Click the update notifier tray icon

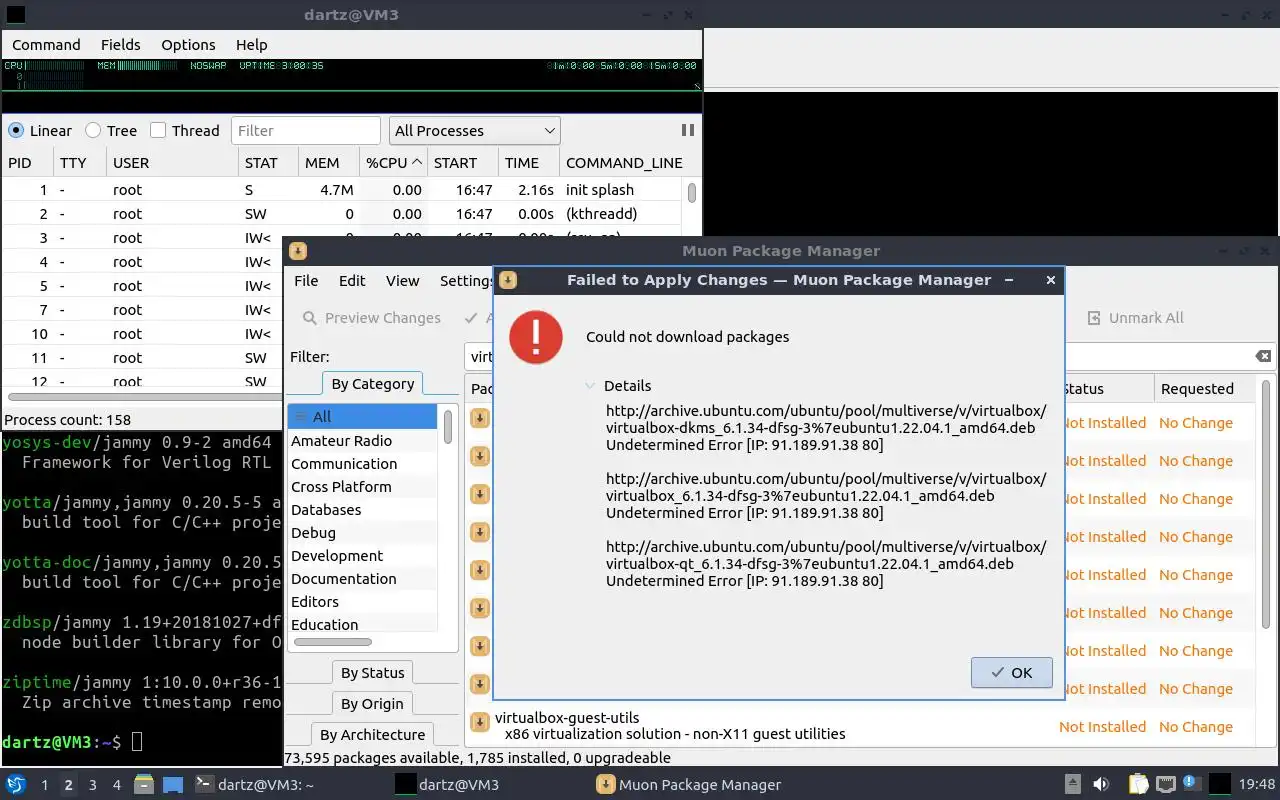tap(1192, 785)
